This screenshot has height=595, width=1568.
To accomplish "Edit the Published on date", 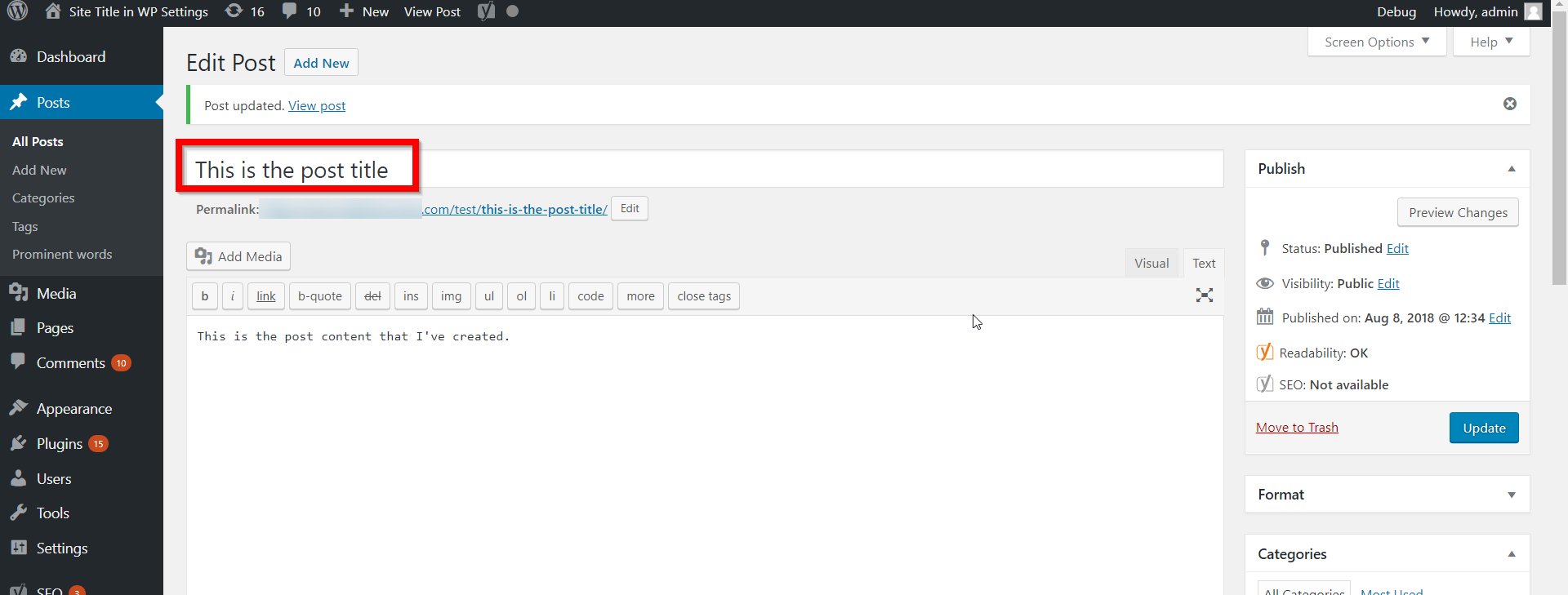I will [1499, 317].
